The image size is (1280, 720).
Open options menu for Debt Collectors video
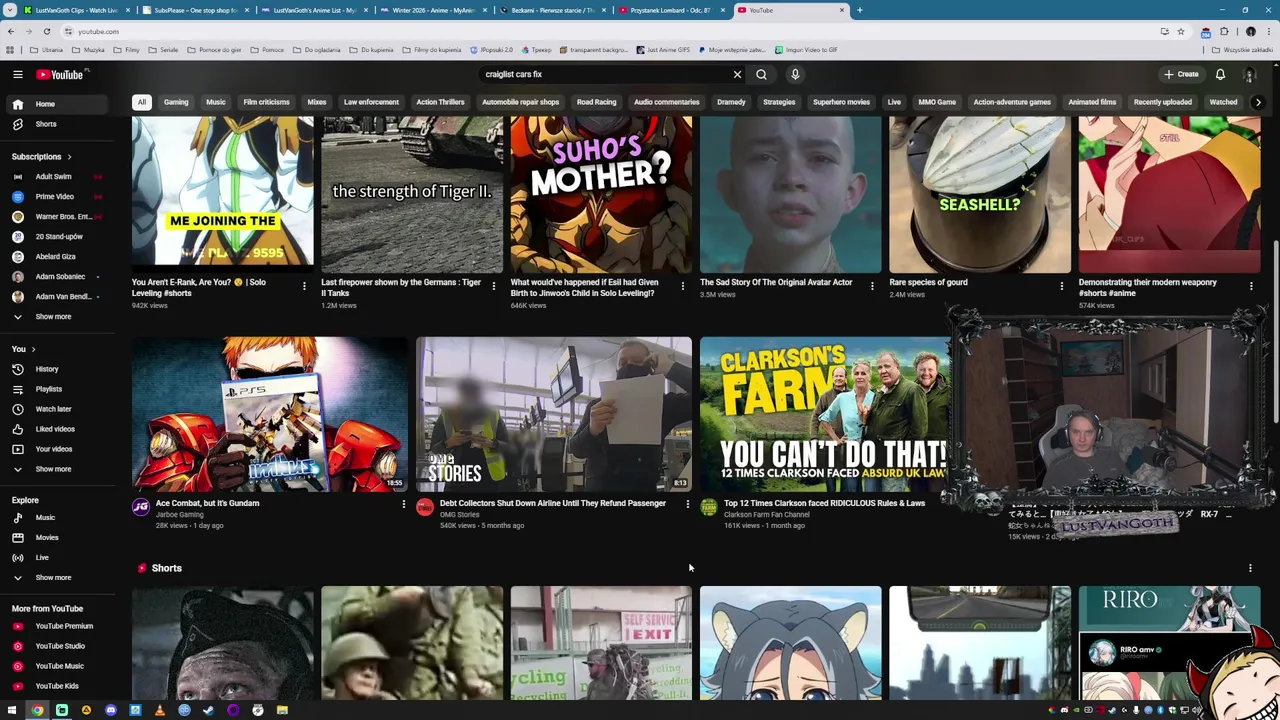coord(687,505)
